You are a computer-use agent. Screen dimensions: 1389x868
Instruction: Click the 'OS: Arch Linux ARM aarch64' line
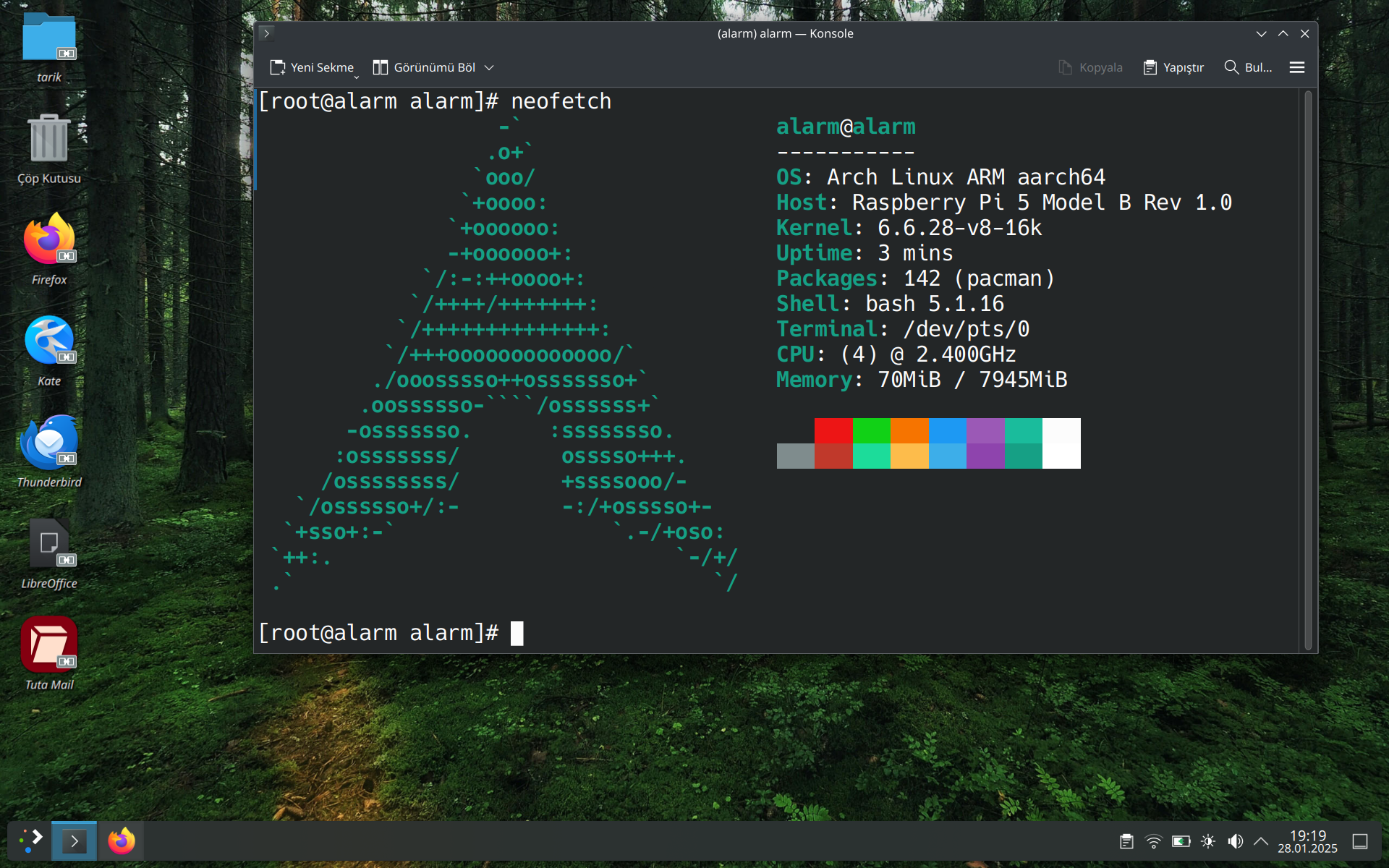940,177
